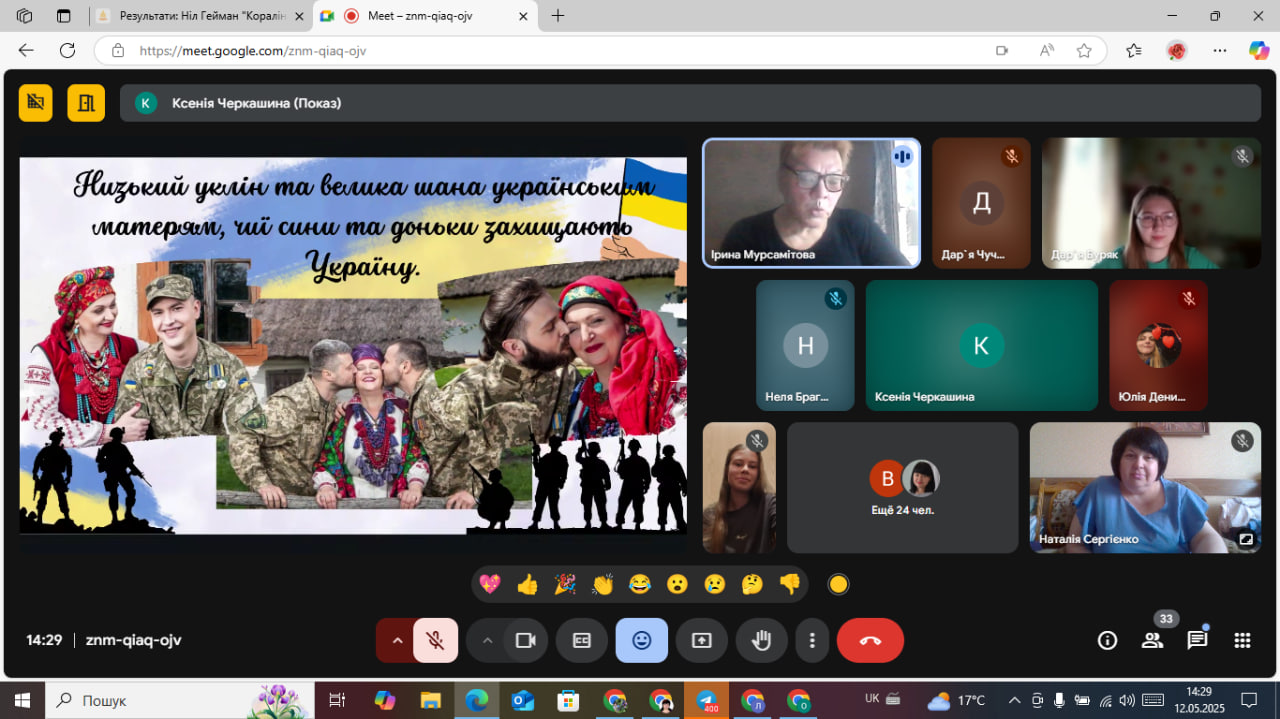Click picture-in-picture icon on Наталія tile
Viewport: 1280px width, 719px height.
[x=1246, y=539]
